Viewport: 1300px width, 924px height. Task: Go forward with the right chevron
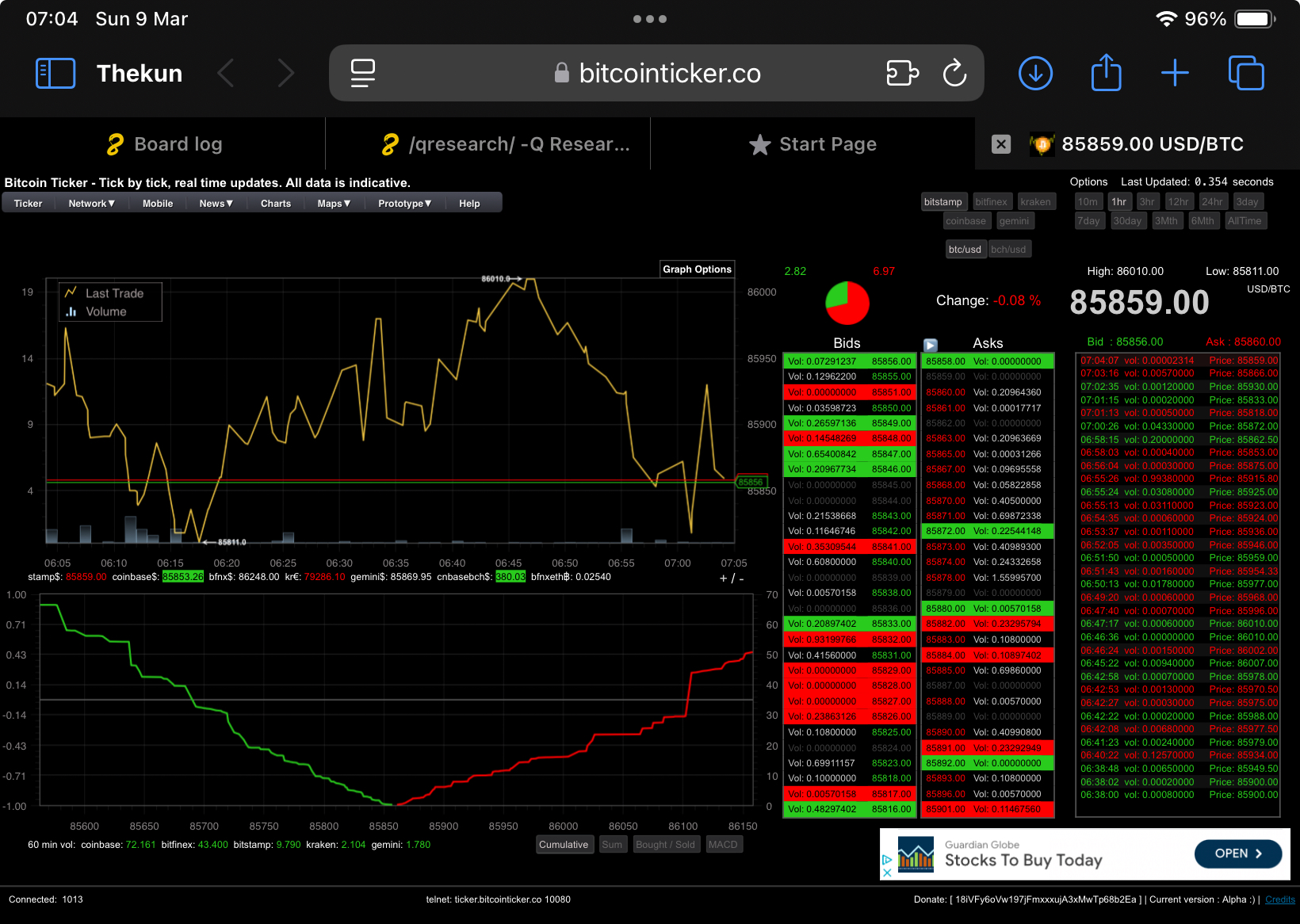pyautogui.click(x=286, y=73)
